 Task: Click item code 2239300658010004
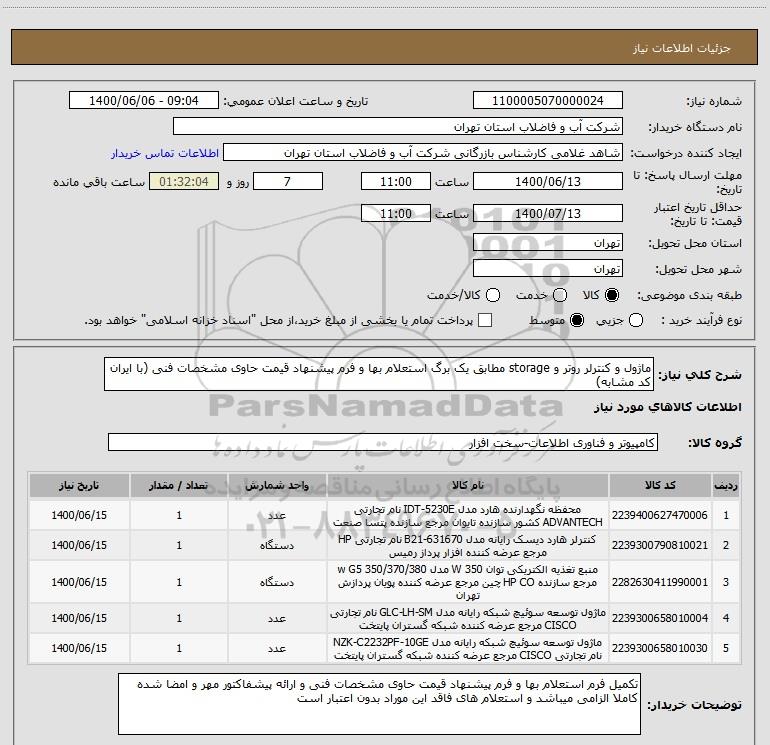point(660,618)
